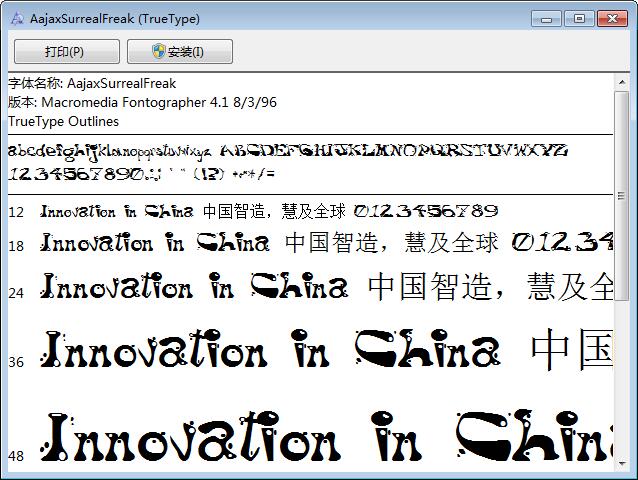Click the 24-point 'Innovation in China' sample
This screenshot has height=480, width=638.
pos(194,286)
